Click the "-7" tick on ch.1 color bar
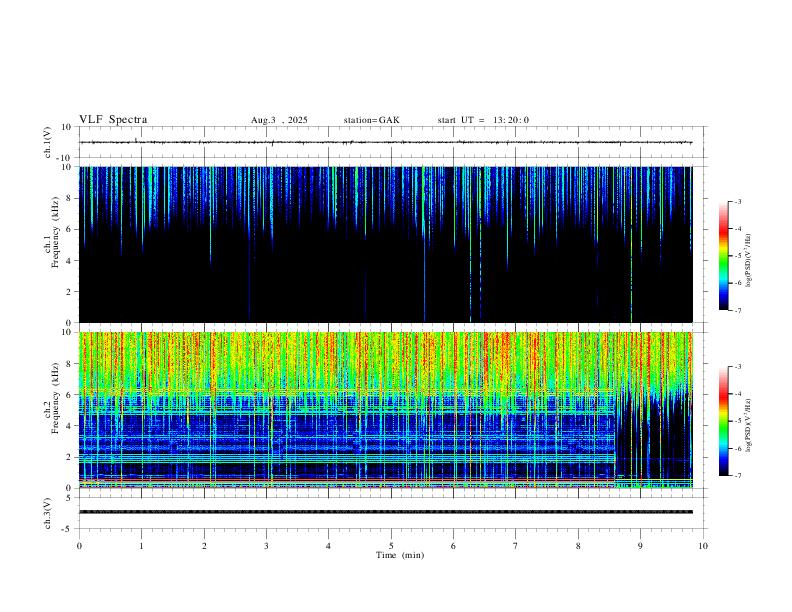The width and height of the screenshot is (792, 612). (737, 311)
